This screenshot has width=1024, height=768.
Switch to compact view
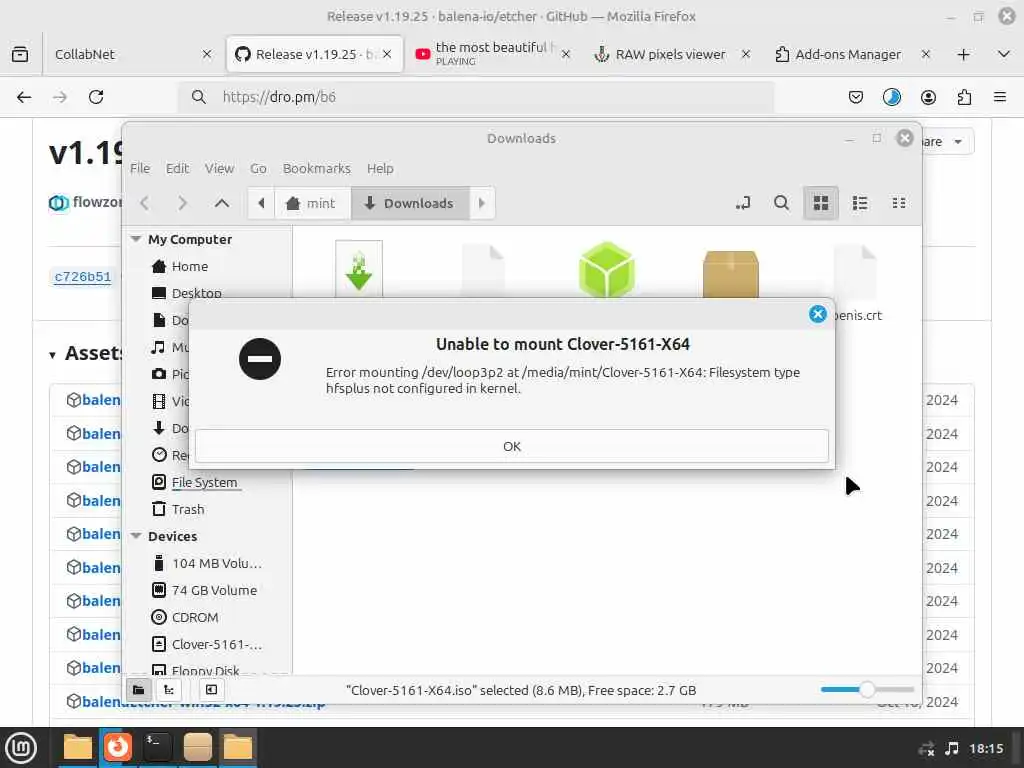[899, 203]
